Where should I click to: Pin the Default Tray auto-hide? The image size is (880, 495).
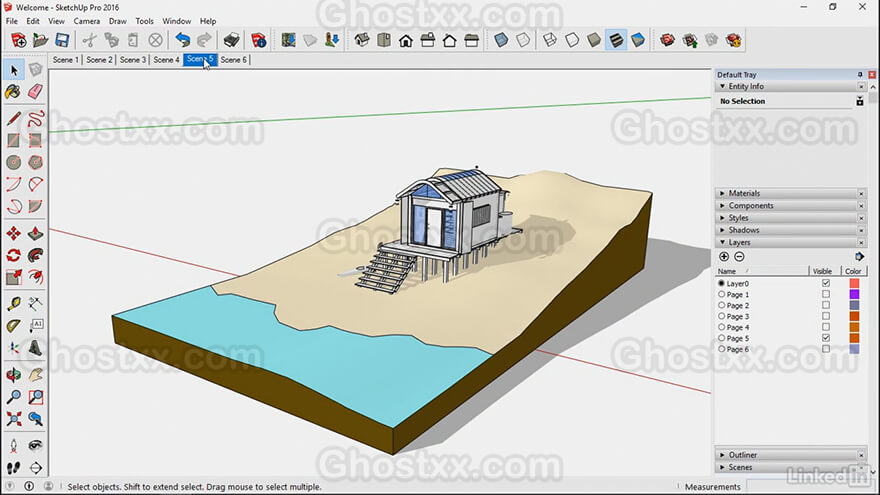860,74
